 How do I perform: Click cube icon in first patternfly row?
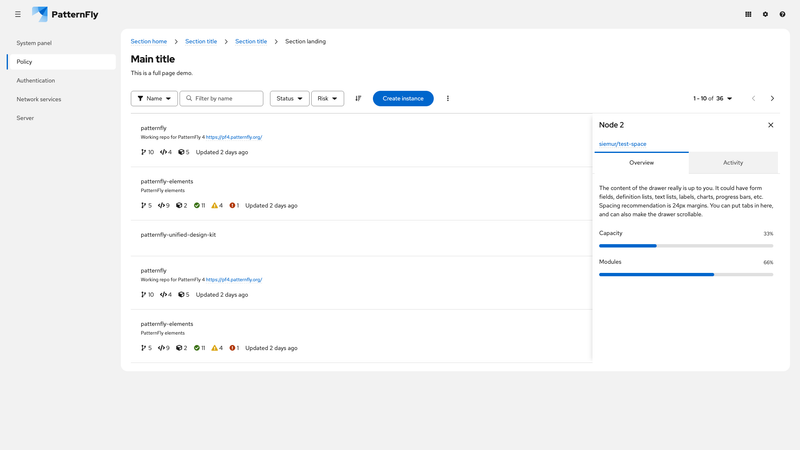[x=181, y=152]
